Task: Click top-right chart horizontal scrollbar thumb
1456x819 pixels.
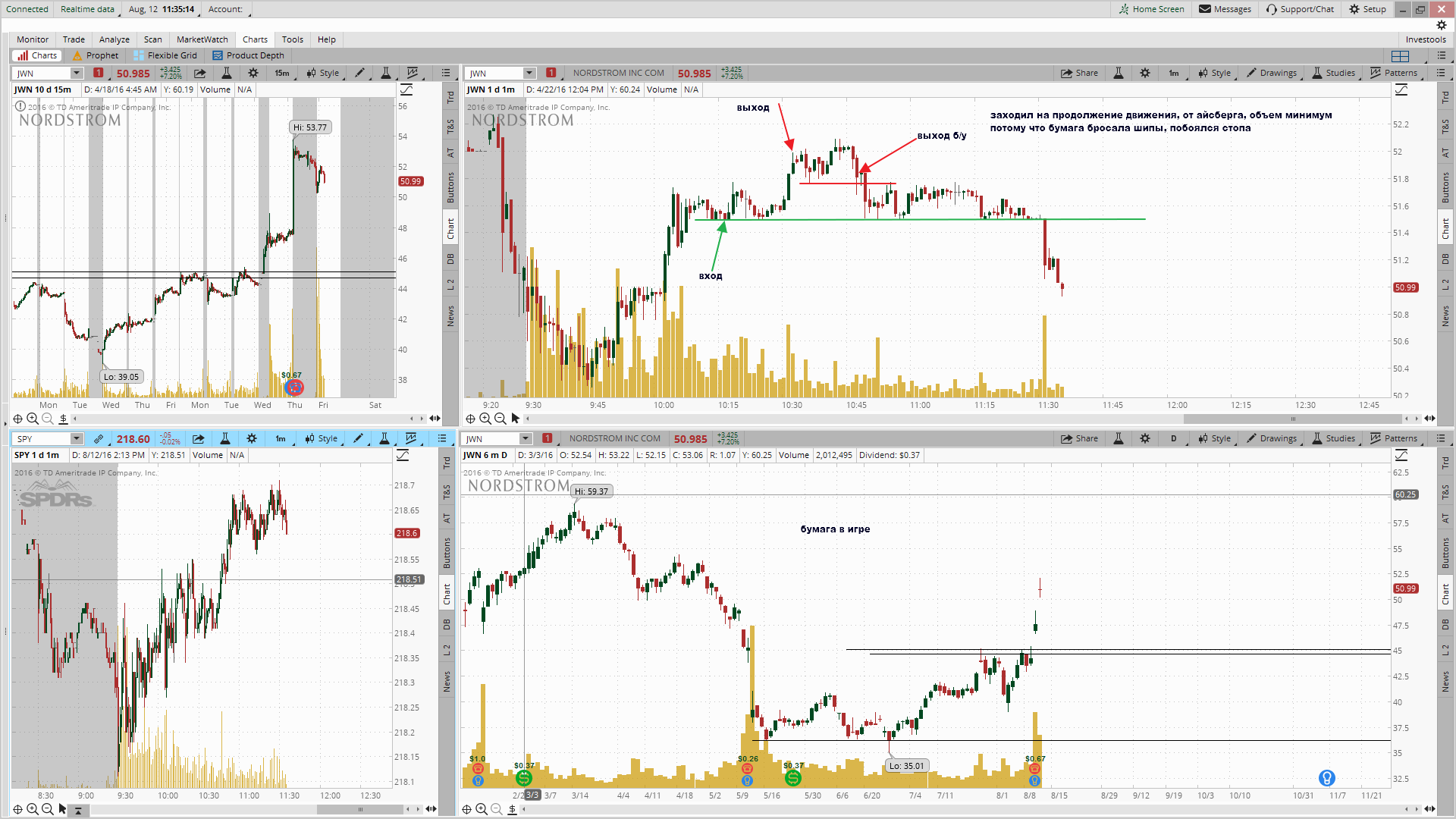Action: (x=1293, y=419)
